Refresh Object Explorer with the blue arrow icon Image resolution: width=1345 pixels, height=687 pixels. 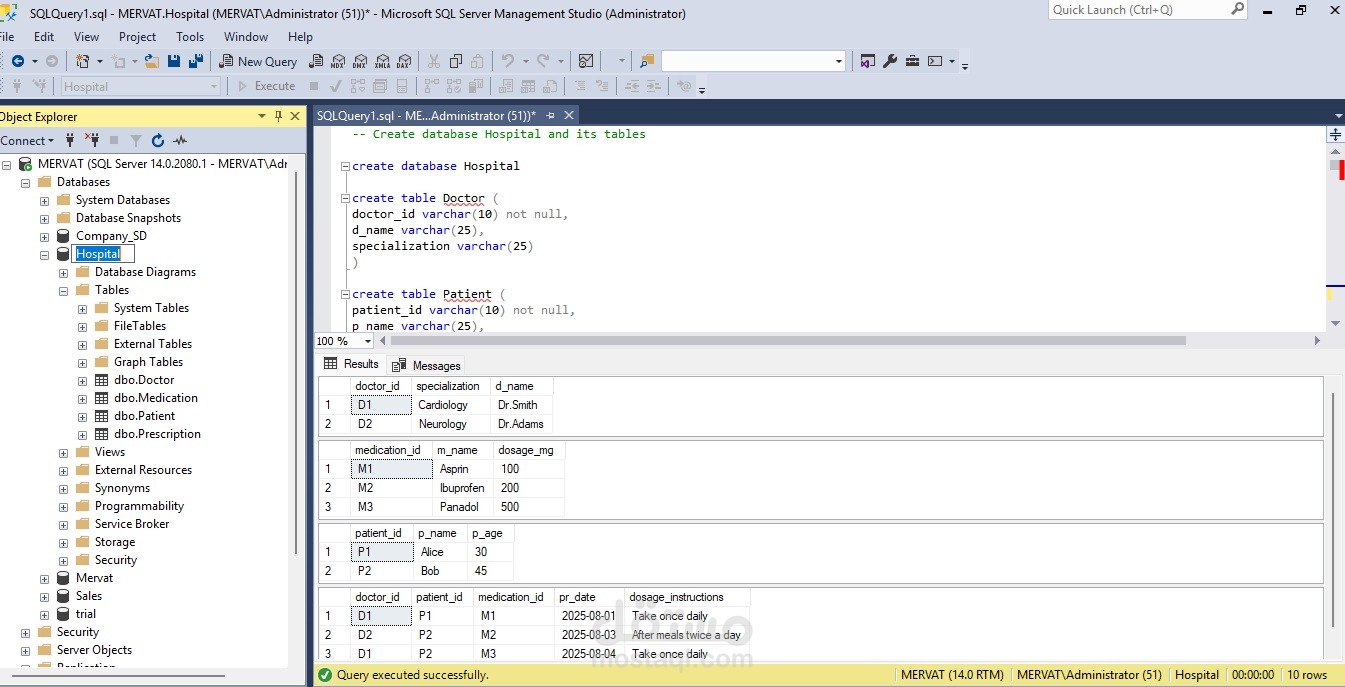click(x=158, y=140)
